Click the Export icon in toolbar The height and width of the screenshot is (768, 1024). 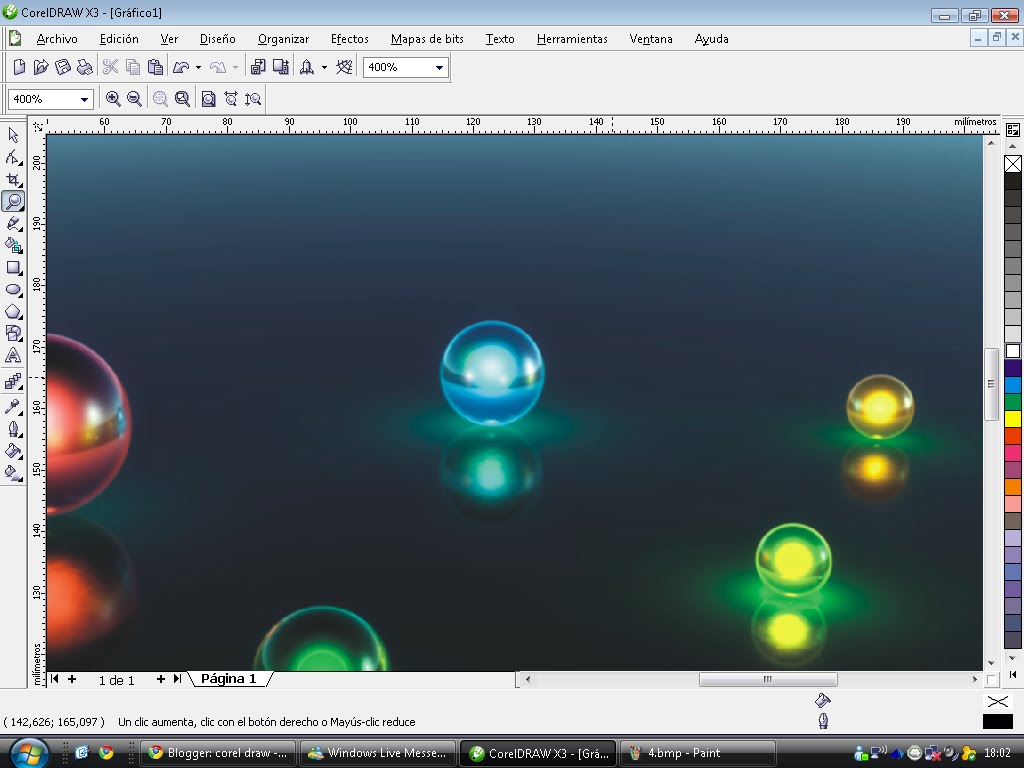[x=281, y=67]
